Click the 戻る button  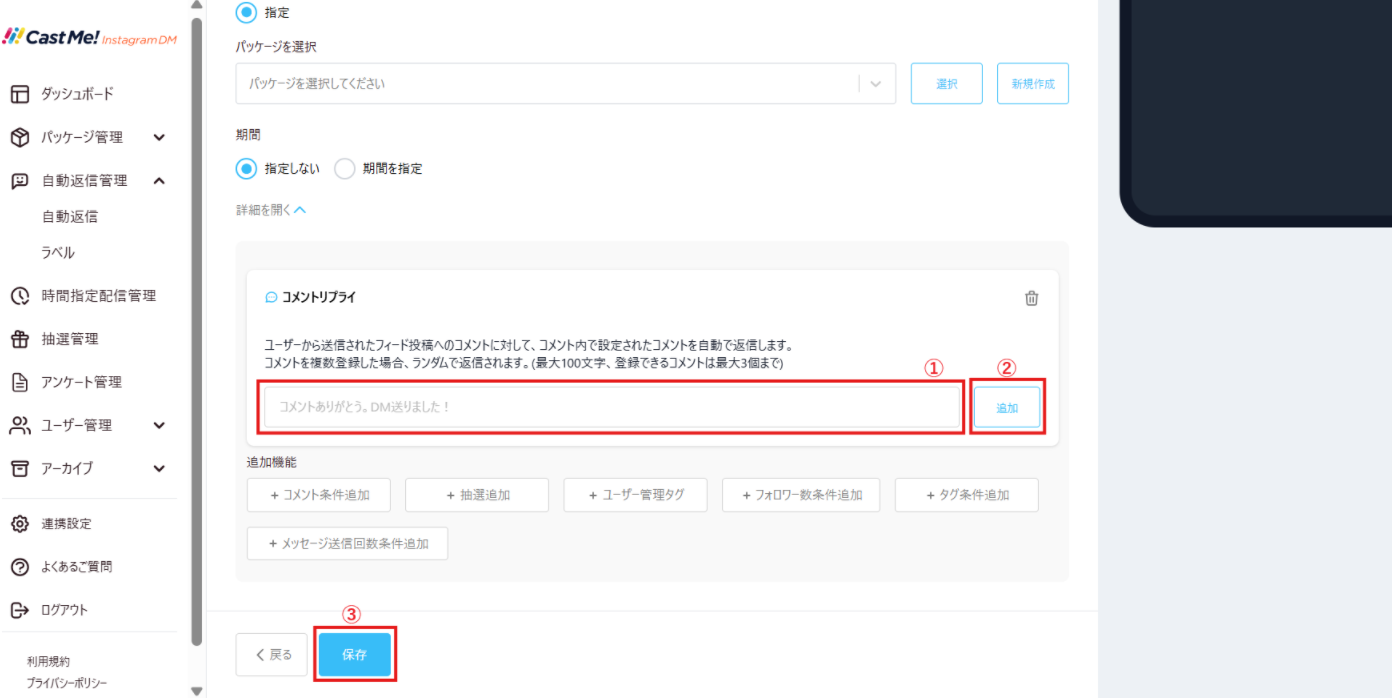tap(272, 655)
